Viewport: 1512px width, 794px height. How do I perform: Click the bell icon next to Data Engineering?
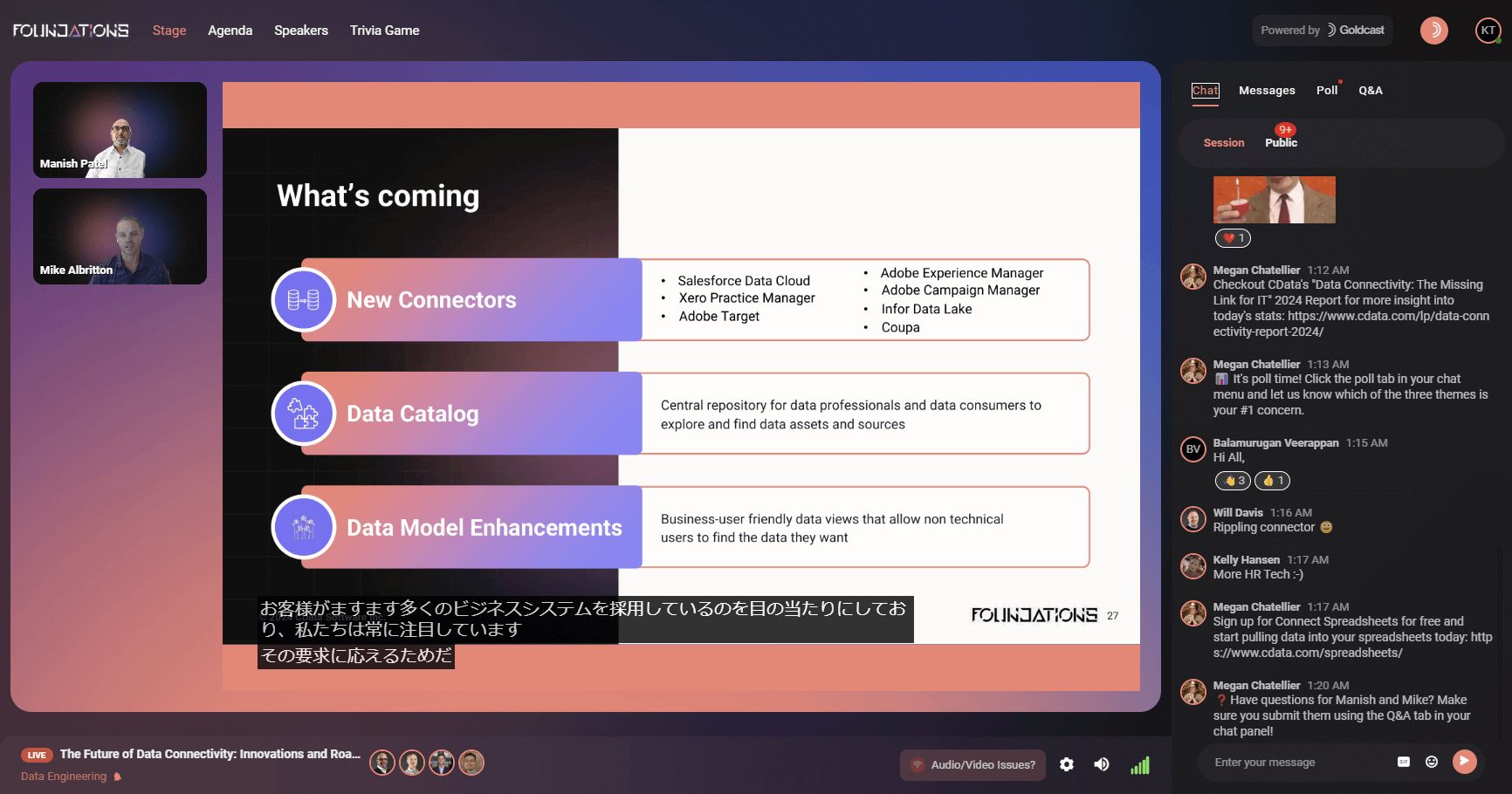coord(117,777)
